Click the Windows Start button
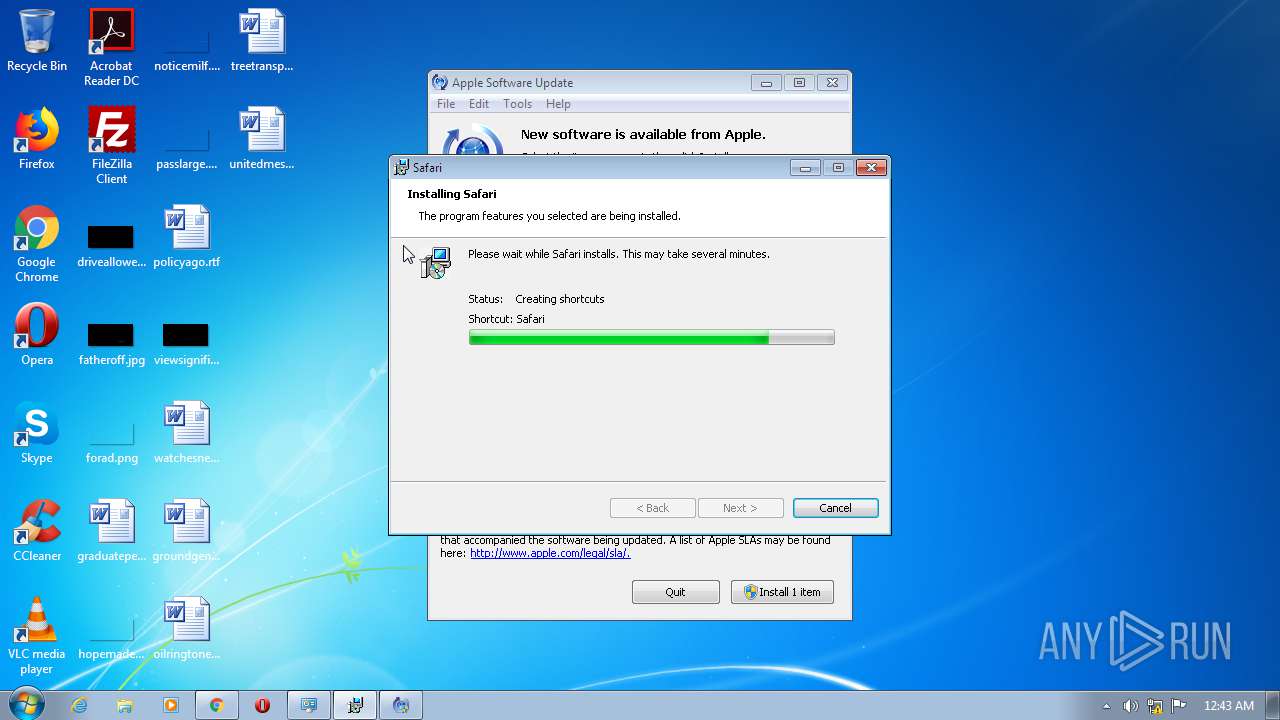Screen dimensions: 1280x720 27,704
